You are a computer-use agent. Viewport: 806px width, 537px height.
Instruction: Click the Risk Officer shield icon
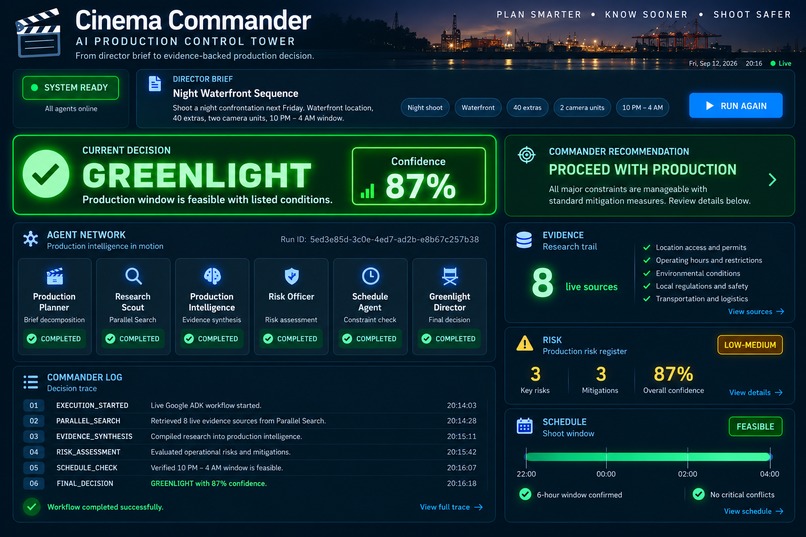(291, 276)
